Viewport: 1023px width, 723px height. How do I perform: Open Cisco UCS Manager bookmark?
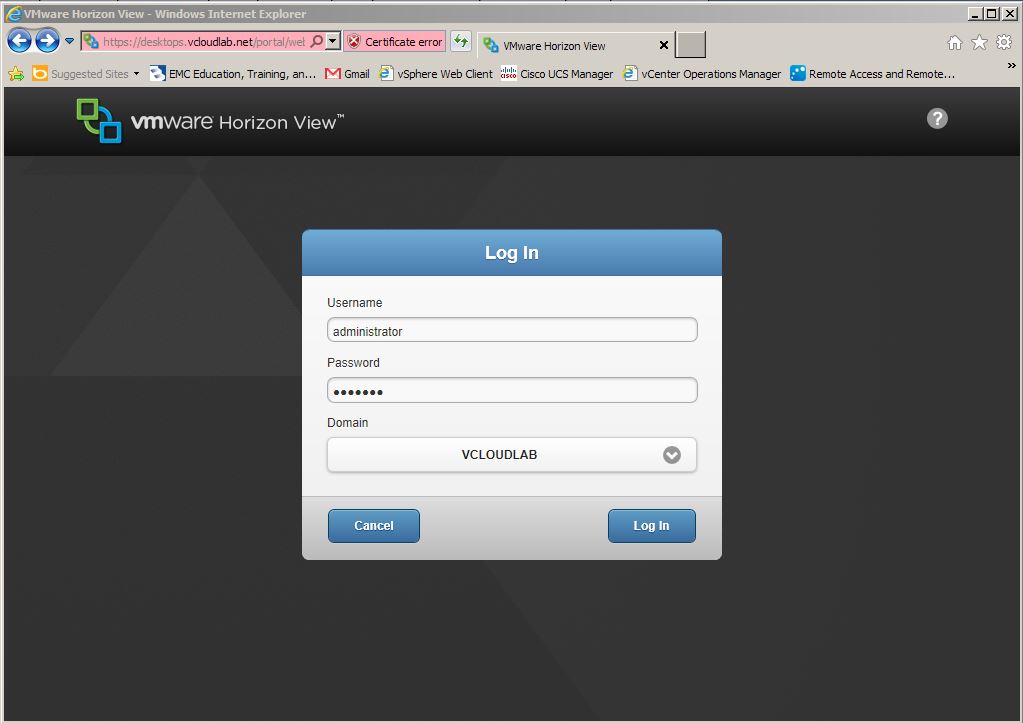[557, 74]
